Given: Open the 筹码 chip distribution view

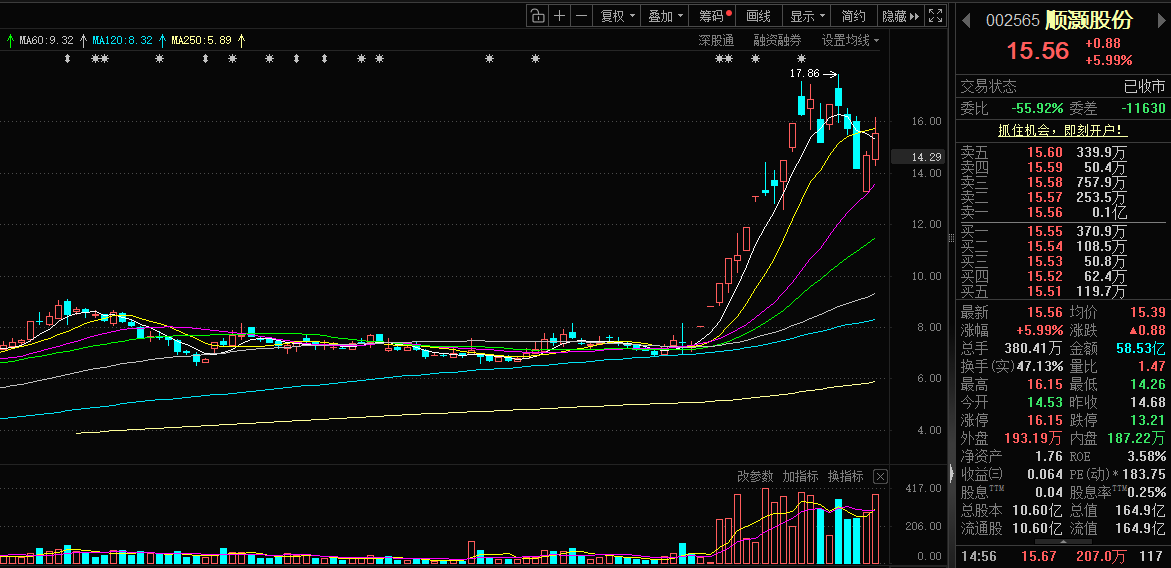Looking at the screenshot, I should tap(715, 16).
